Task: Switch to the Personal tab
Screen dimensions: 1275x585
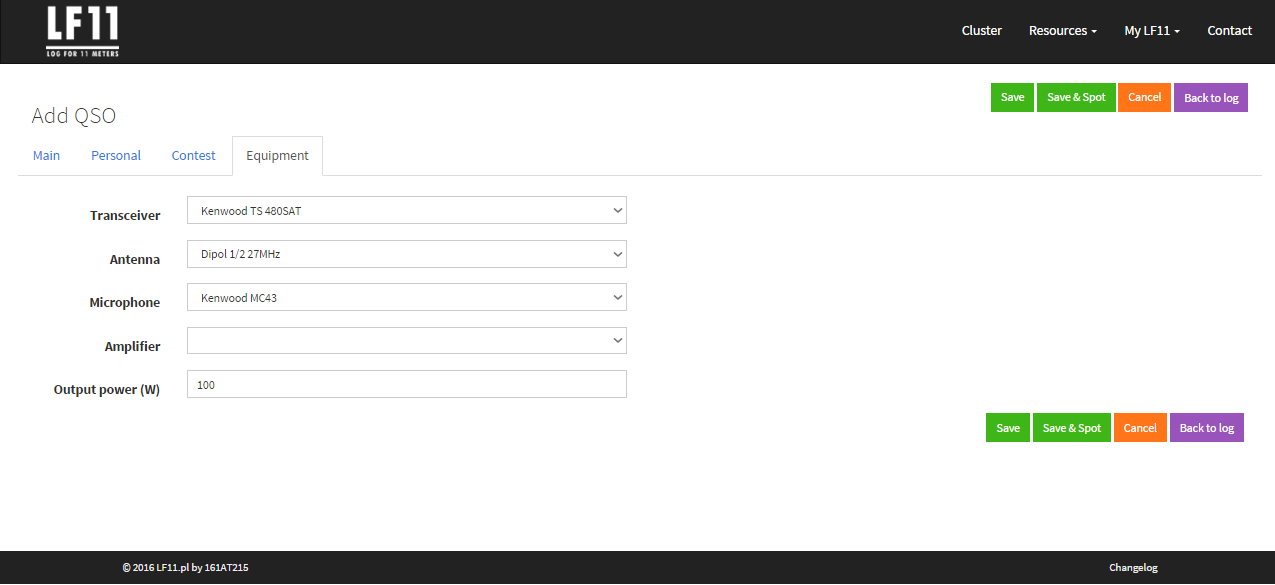Action: [x=116, y=156]
